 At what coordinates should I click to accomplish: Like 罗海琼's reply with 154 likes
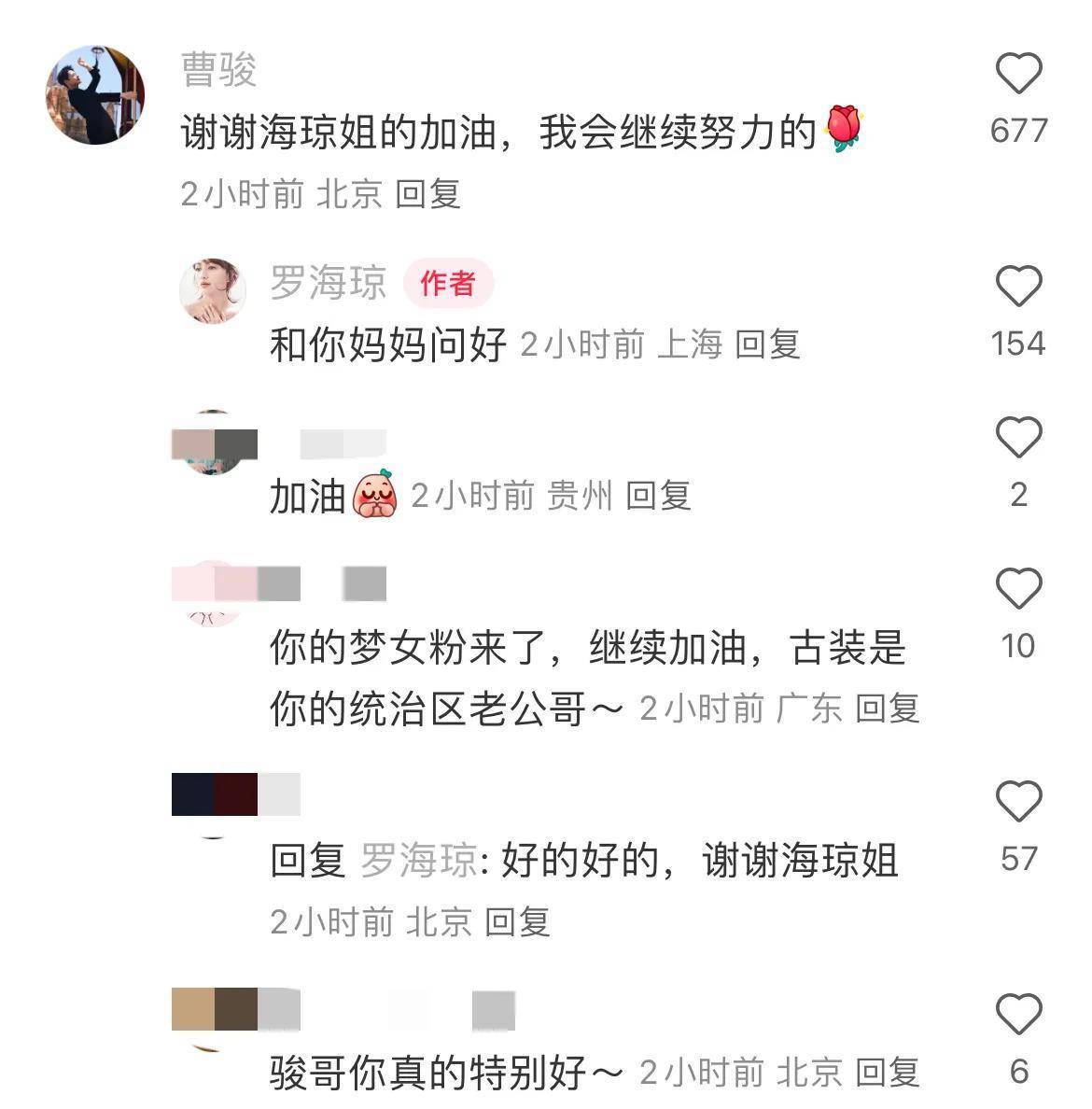(x=1018, y=286)
